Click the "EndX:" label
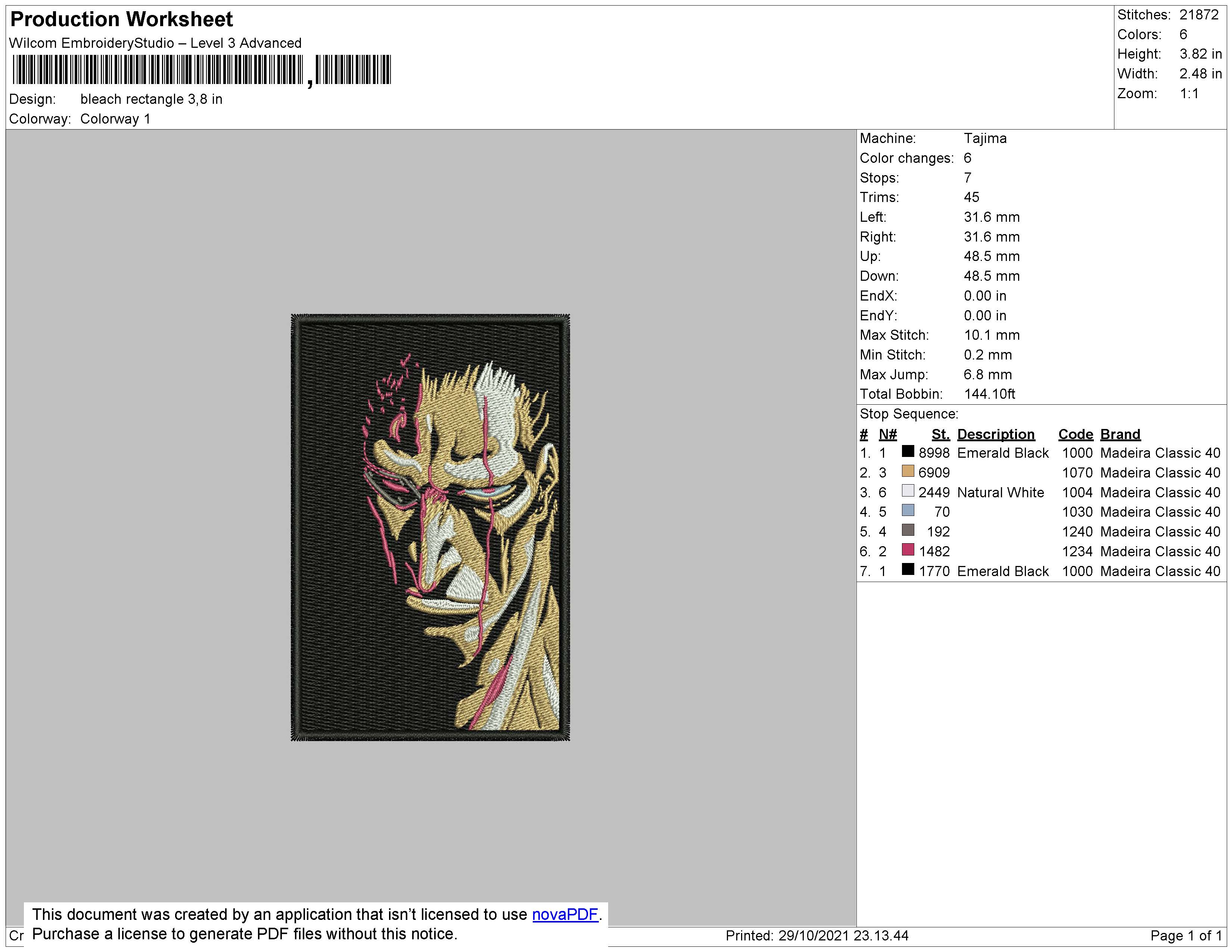The height and width of the screenshot is (952, 1232). pyautogui.click(x=878, y=296)
